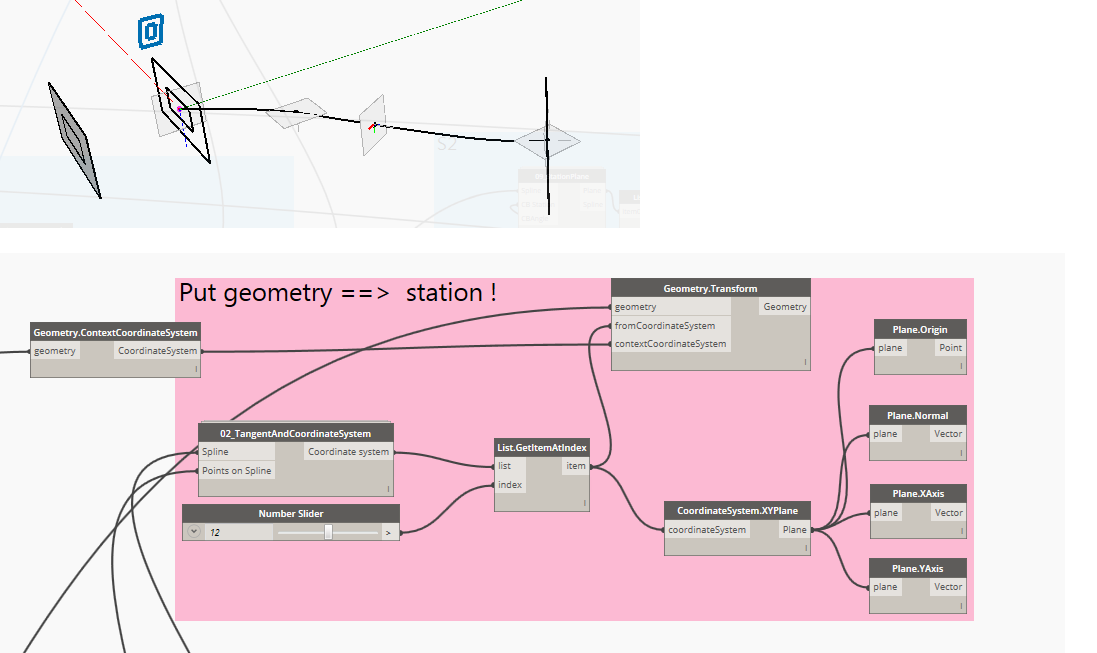
Task: Select the Geometry.Transform node header
Action: tap(711, 288)
